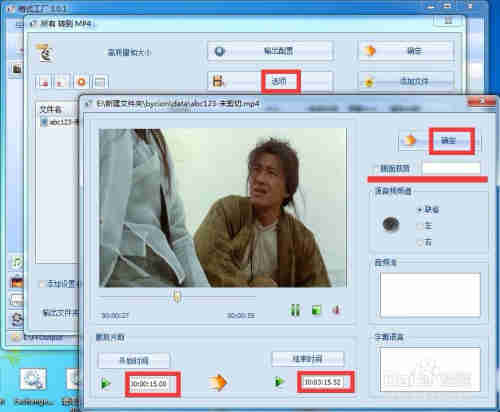Click the 结束时间 button
The height and width of the screenshot is (412, 500).
[x=307, y=359]
